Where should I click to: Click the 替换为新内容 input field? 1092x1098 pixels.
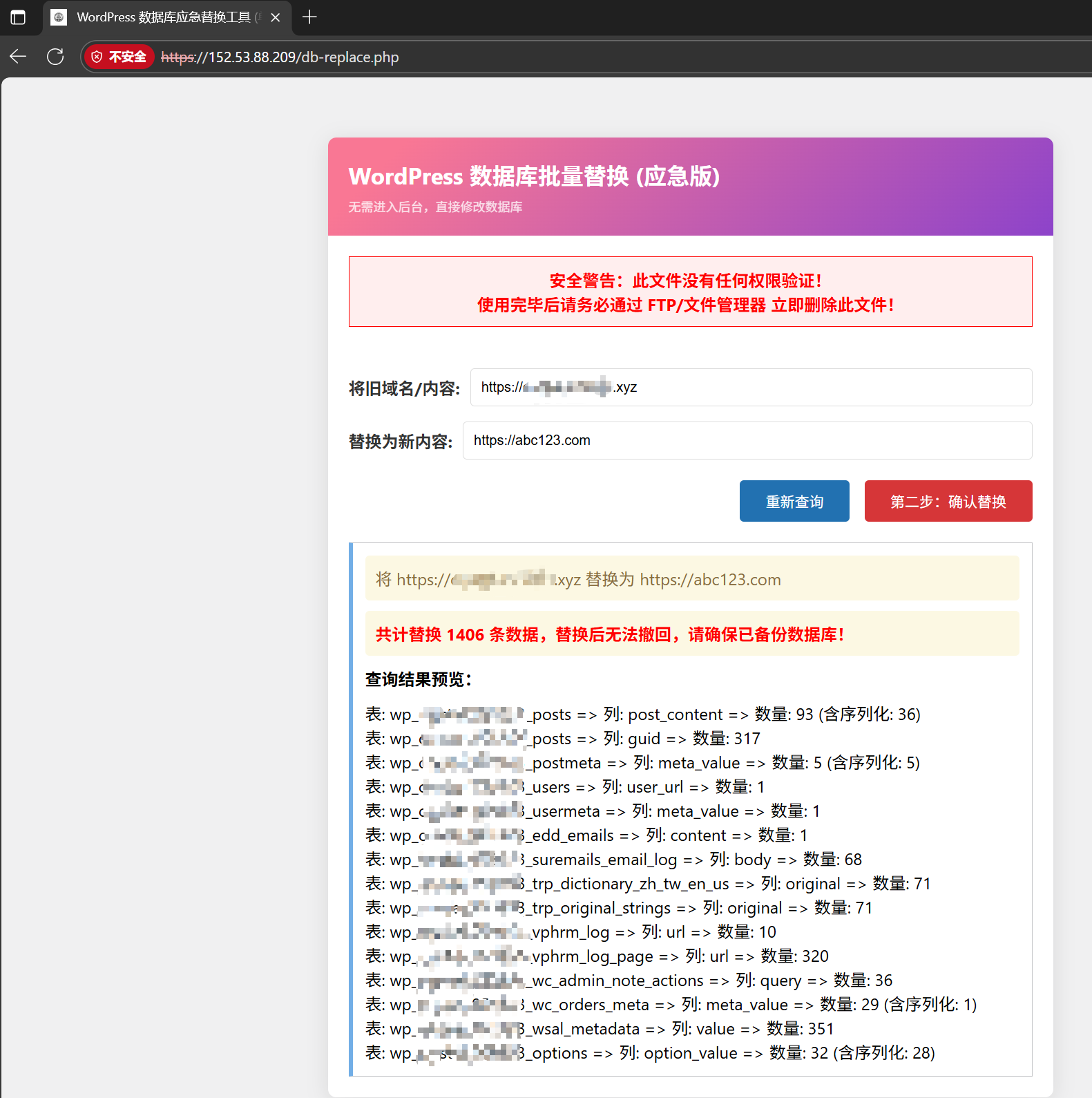click(x=747, y=440)
